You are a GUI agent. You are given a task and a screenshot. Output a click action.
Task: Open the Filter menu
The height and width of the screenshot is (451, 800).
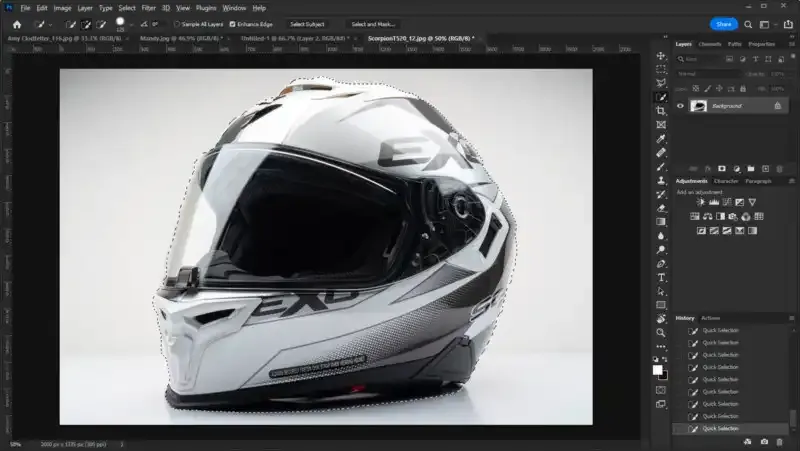pyautogui.click(x=148, y=7)
